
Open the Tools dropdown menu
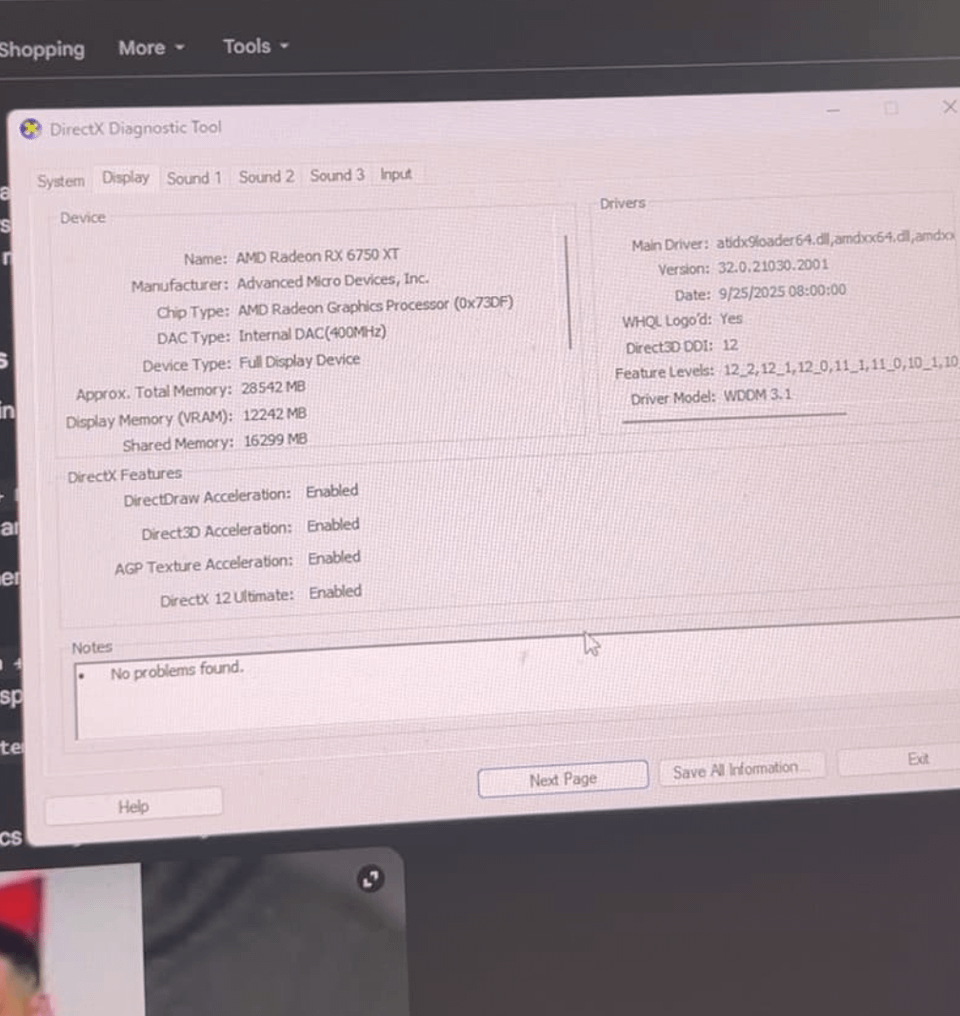(256, 47)
